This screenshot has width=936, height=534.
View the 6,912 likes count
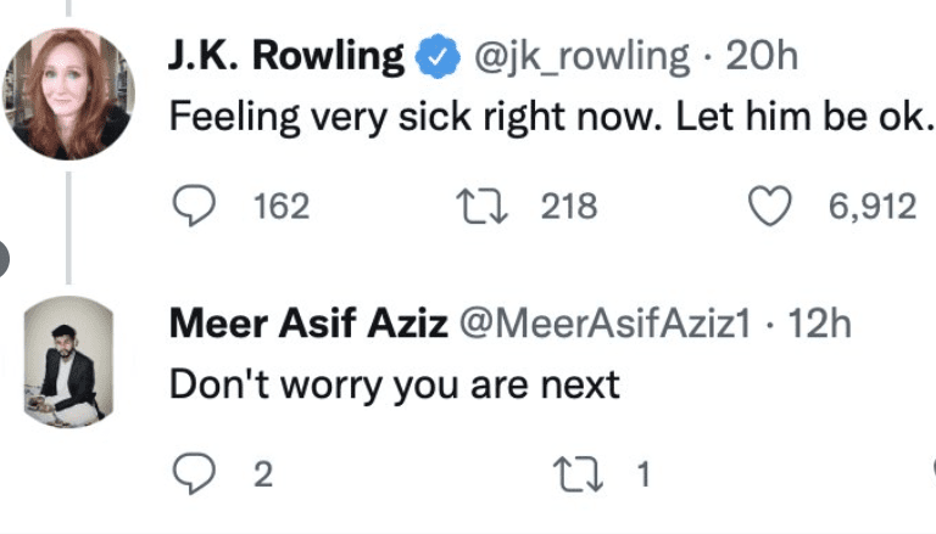872,206
